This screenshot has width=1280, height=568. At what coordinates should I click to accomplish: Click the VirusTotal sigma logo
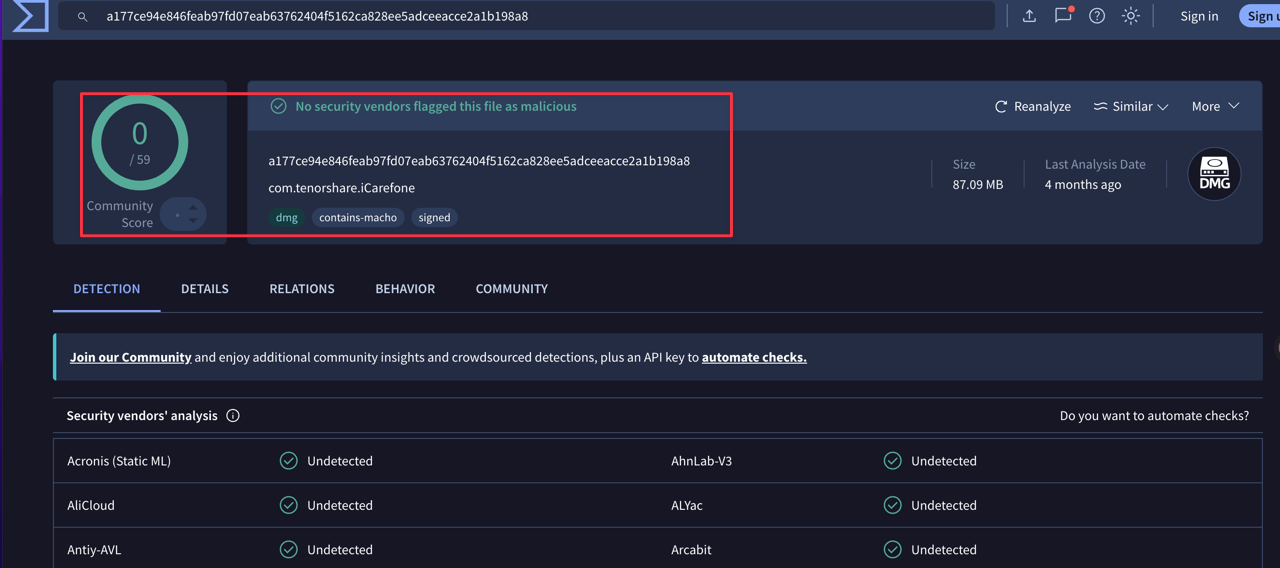[x=29, y=16]
